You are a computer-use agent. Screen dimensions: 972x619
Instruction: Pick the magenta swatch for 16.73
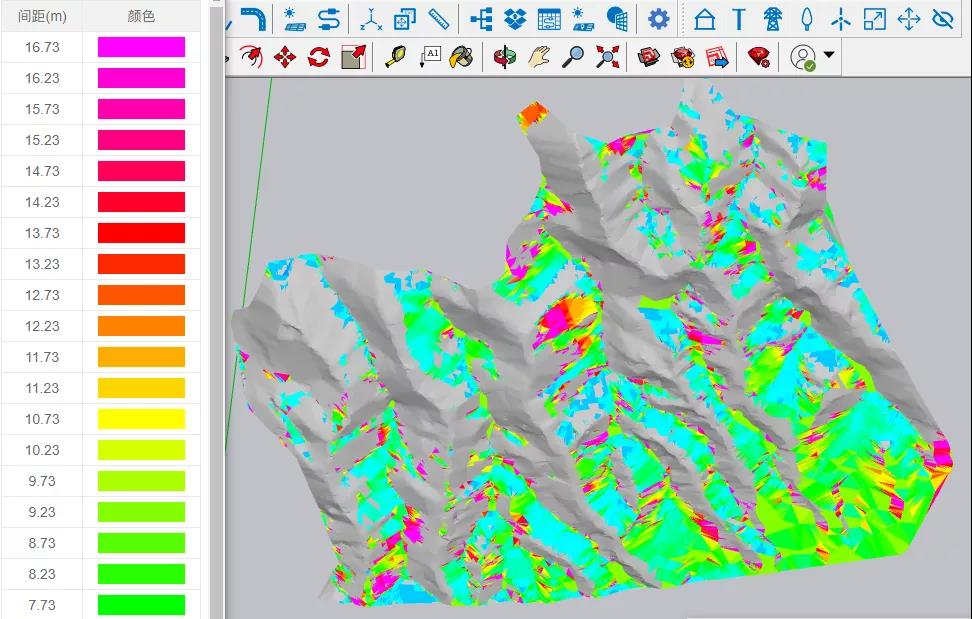[x=141, y=47]
